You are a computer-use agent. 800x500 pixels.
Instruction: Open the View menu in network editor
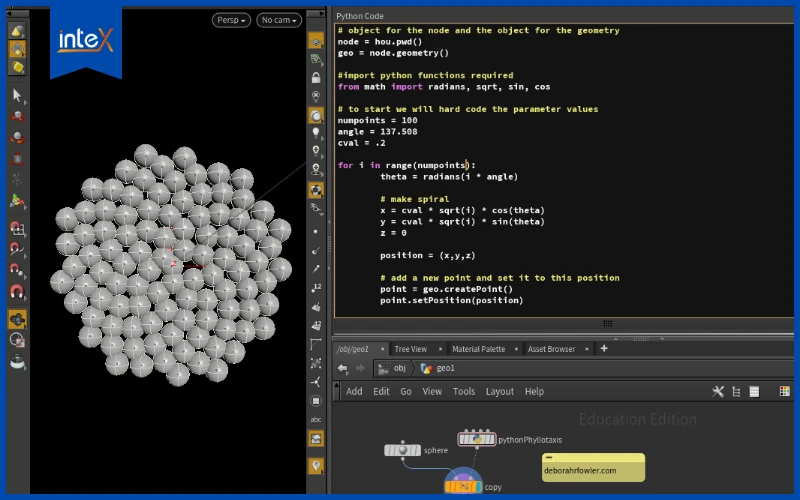(432, 391)
